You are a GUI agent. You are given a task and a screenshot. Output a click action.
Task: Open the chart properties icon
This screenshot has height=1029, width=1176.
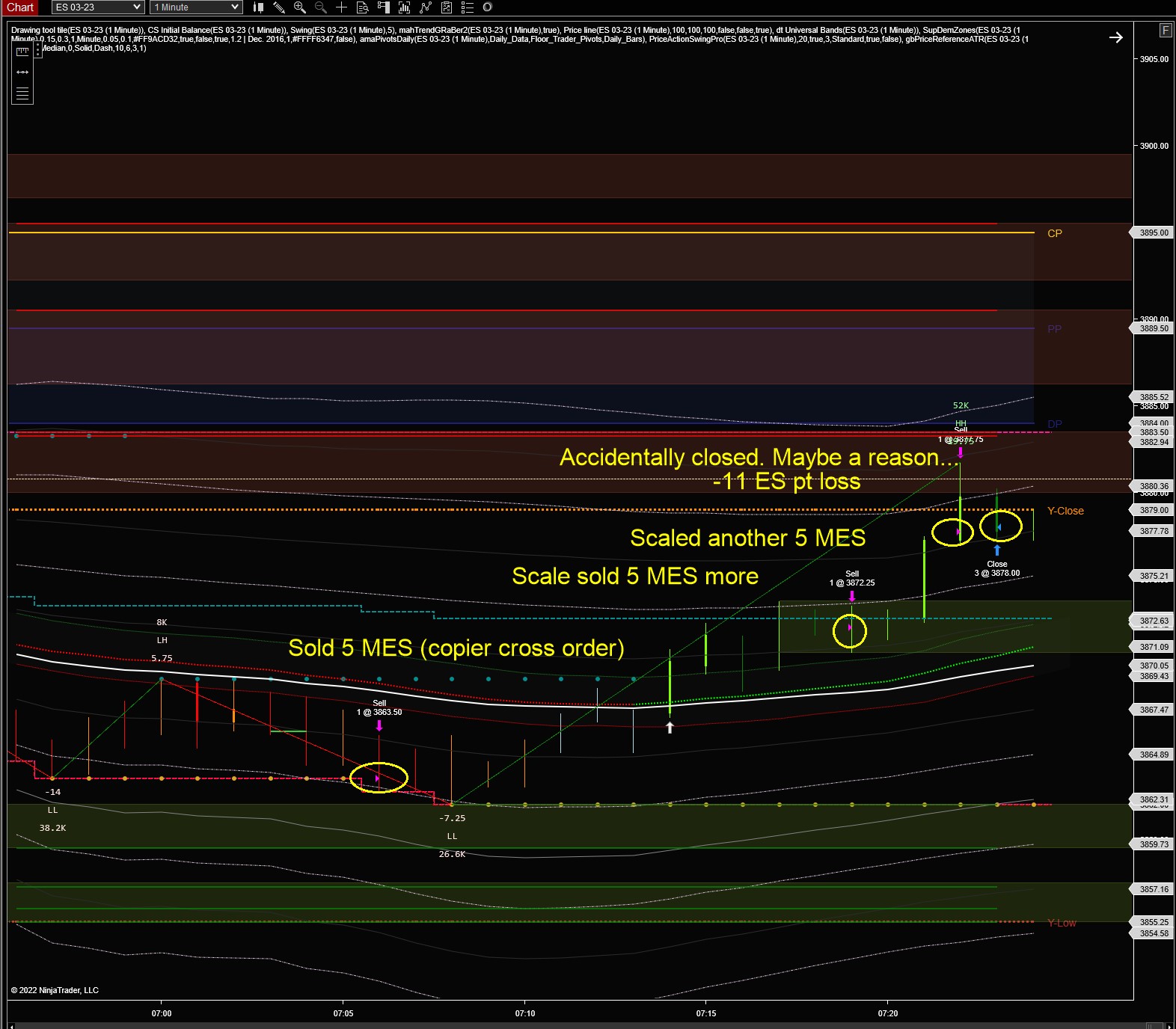(x=447, y=7)
